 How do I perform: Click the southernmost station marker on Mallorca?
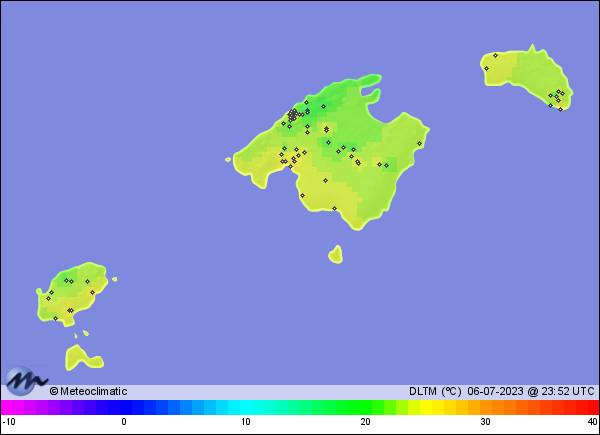tap(334, 209)
